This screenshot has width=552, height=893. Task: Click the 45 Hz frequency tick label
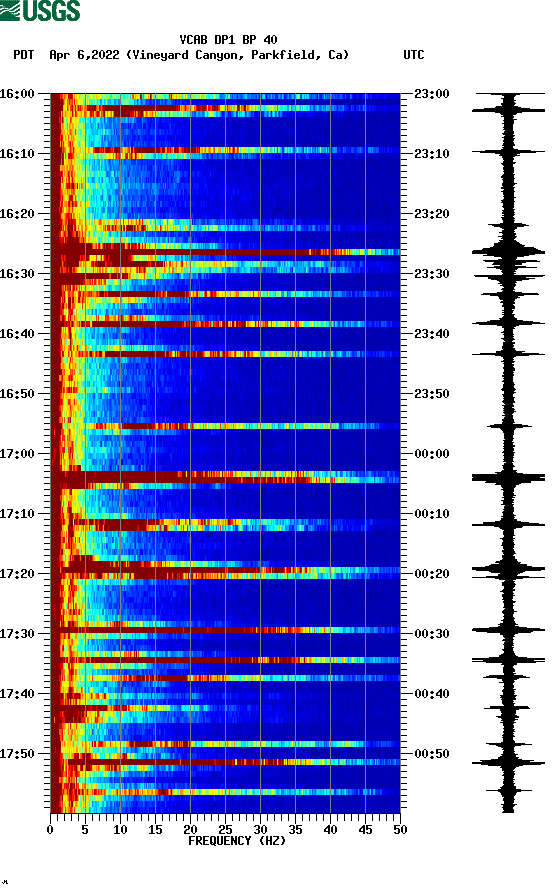pyautogui.click(x=365, y=830)
